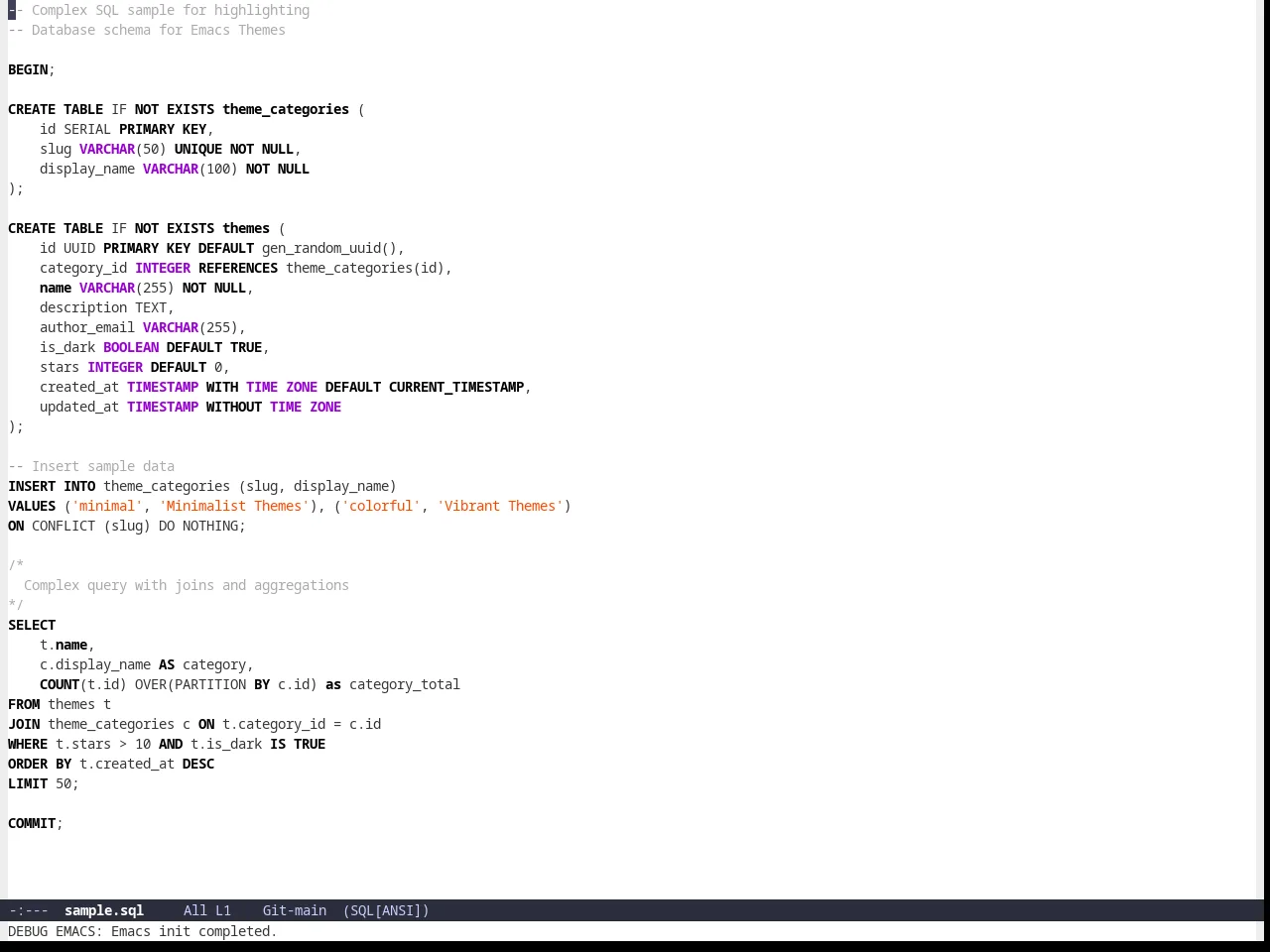Image resolution: width=1270 pixels, height=952 pixels.
Task: Click the -:--- buffer status indicator
Action: coord(29,910)
